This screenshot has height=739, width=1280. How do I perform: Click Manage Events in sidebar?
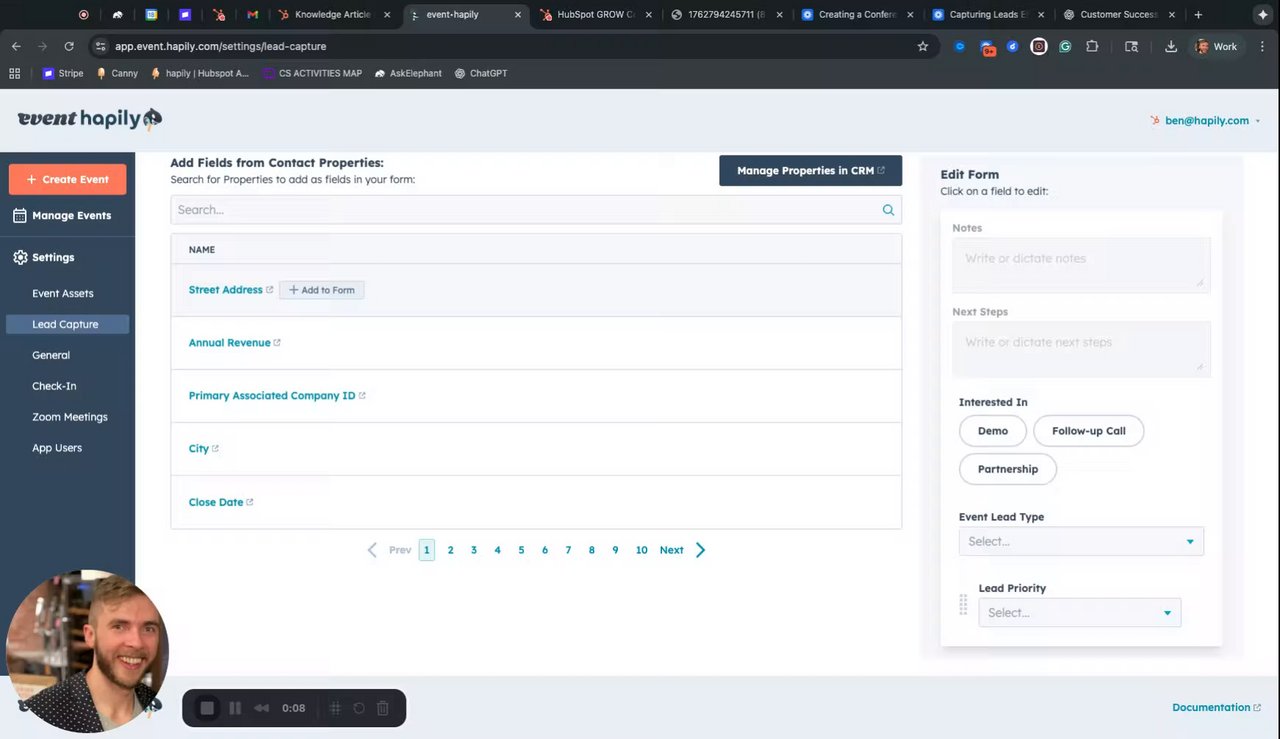(62, 216)
